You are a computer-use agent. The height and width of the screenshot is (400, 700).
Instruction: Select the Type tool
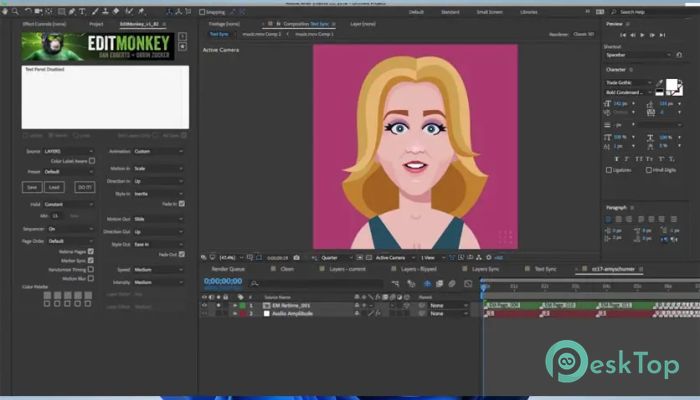point(82,12)
